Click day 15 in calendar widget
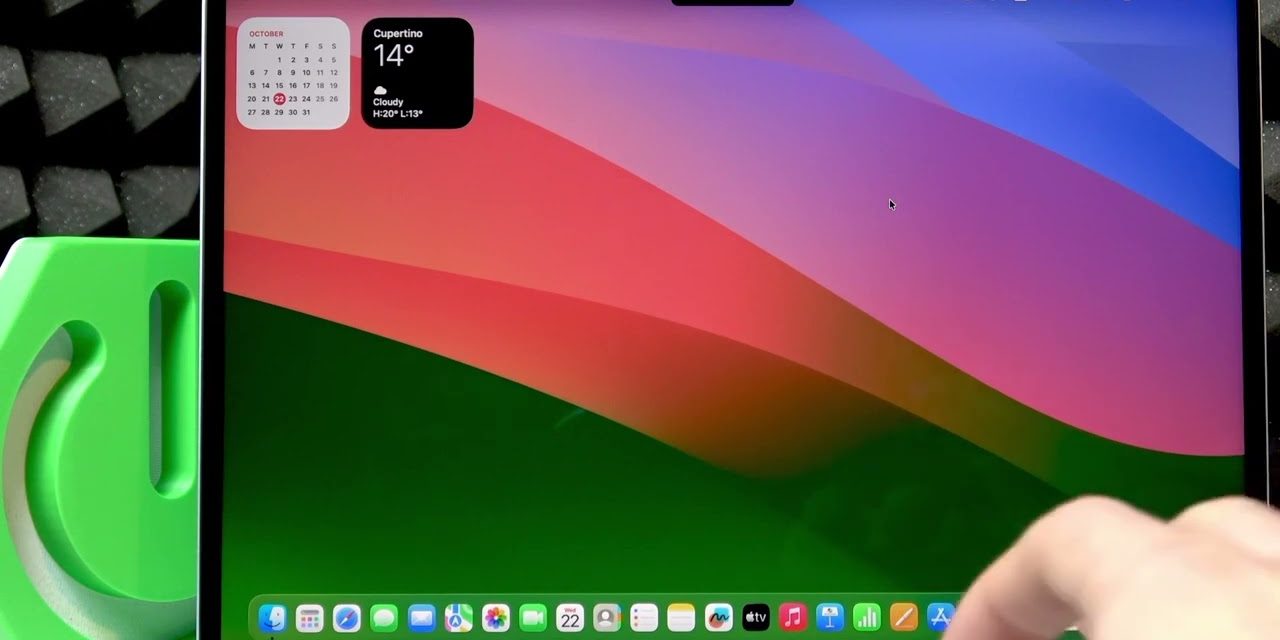This screenshot has width=1280, height=640. click(279, 86)
